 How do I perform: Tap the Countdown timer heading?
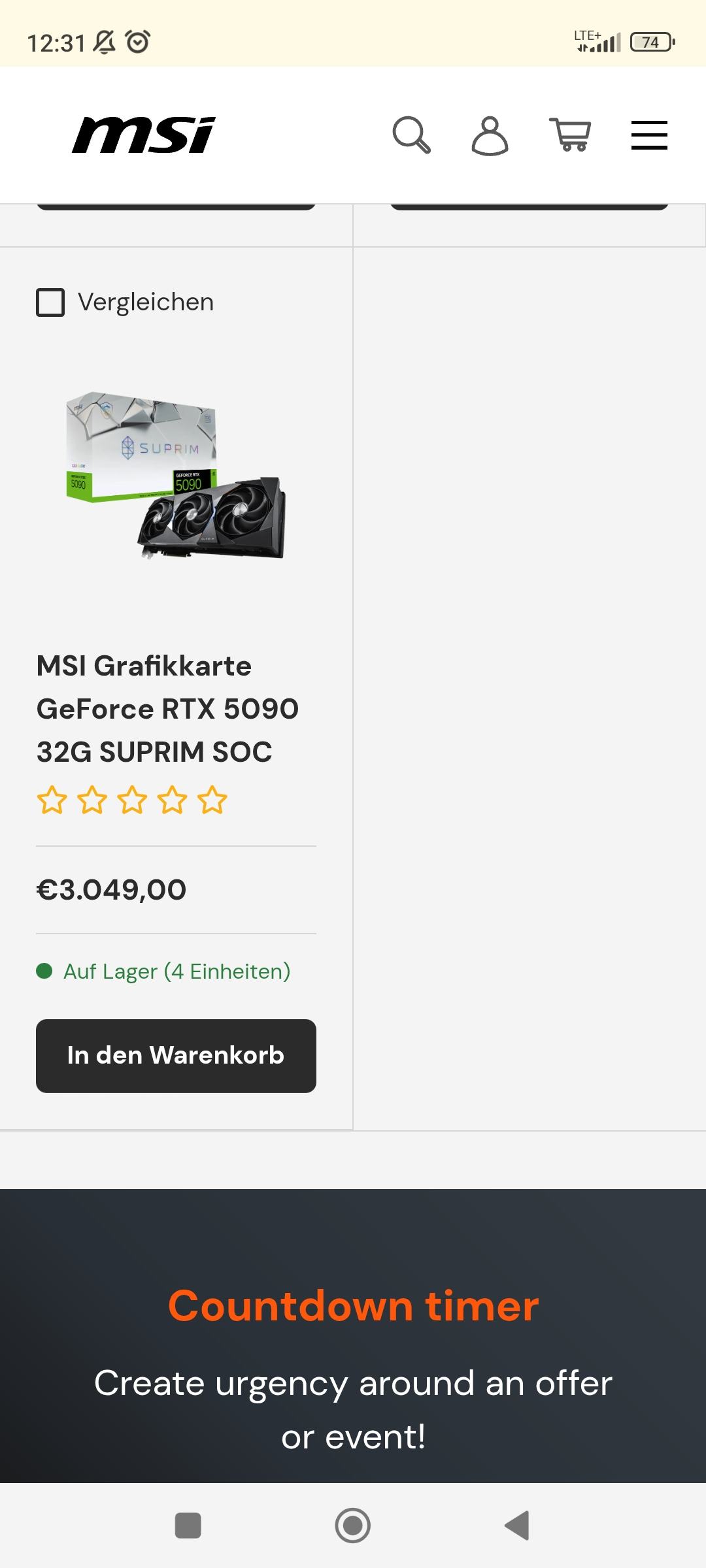click(353, 1306)
